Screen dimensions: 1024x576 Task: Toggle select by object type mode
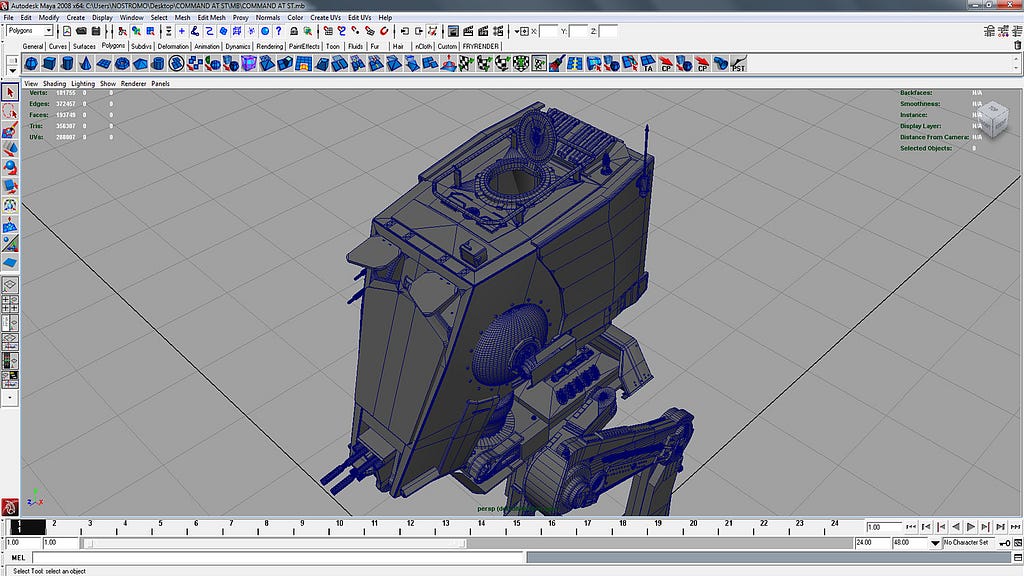coord(136,31)
